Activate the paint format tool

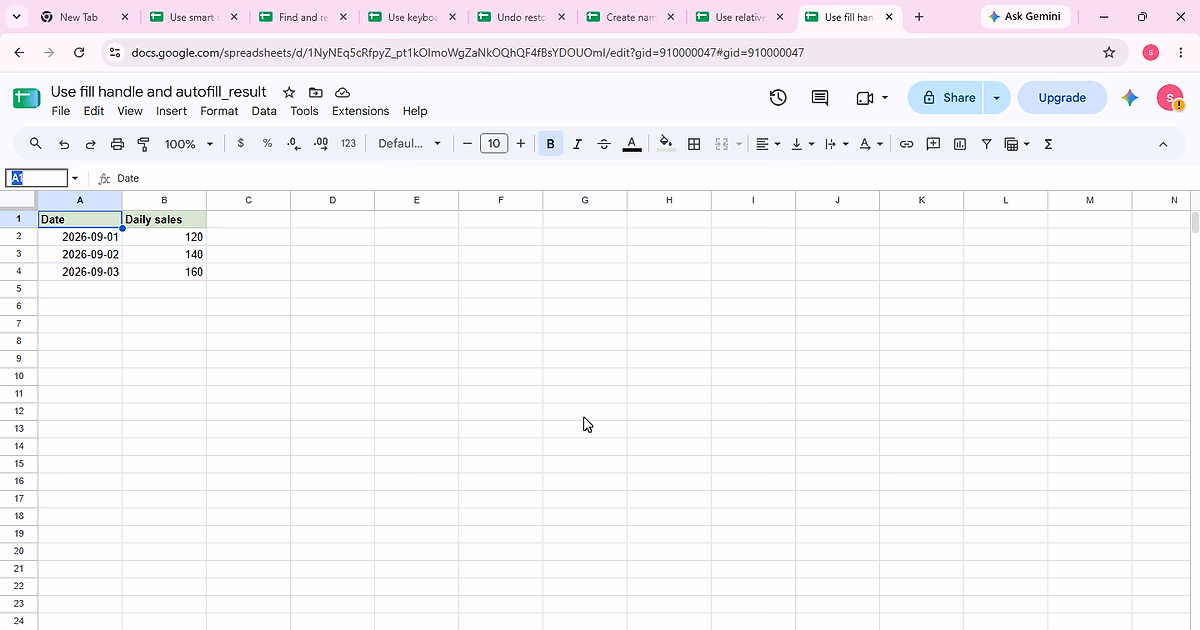click(143, 144)
